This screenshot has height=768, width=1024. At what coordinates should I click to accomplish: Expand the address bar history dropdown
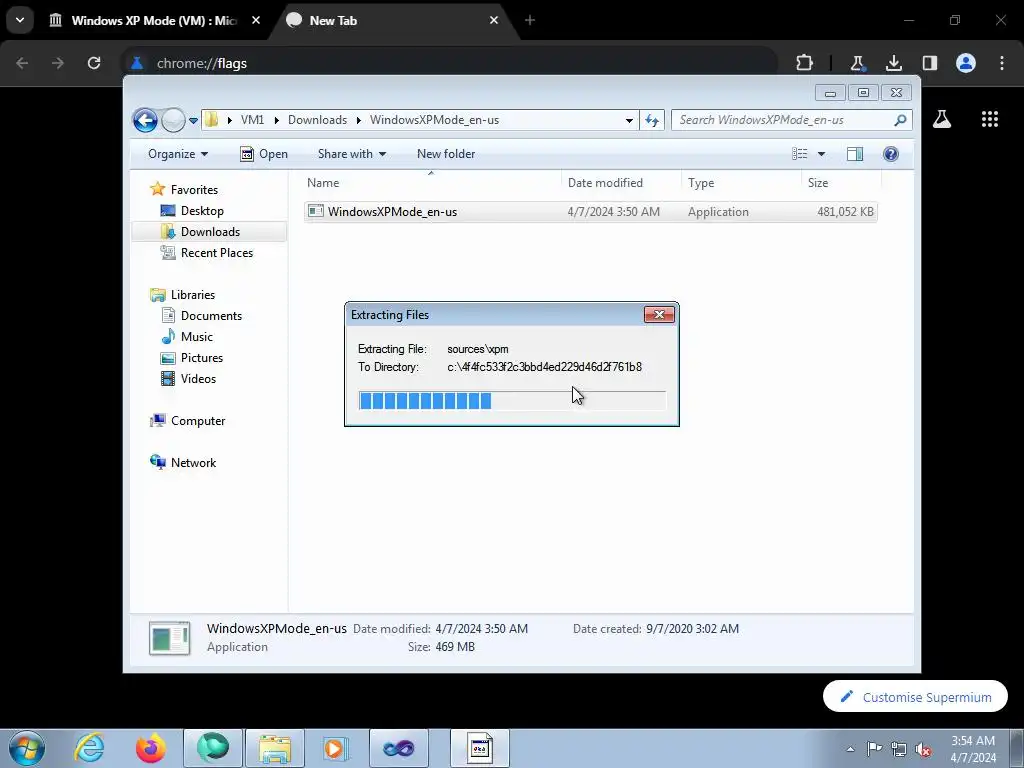[x=629, y=120]
